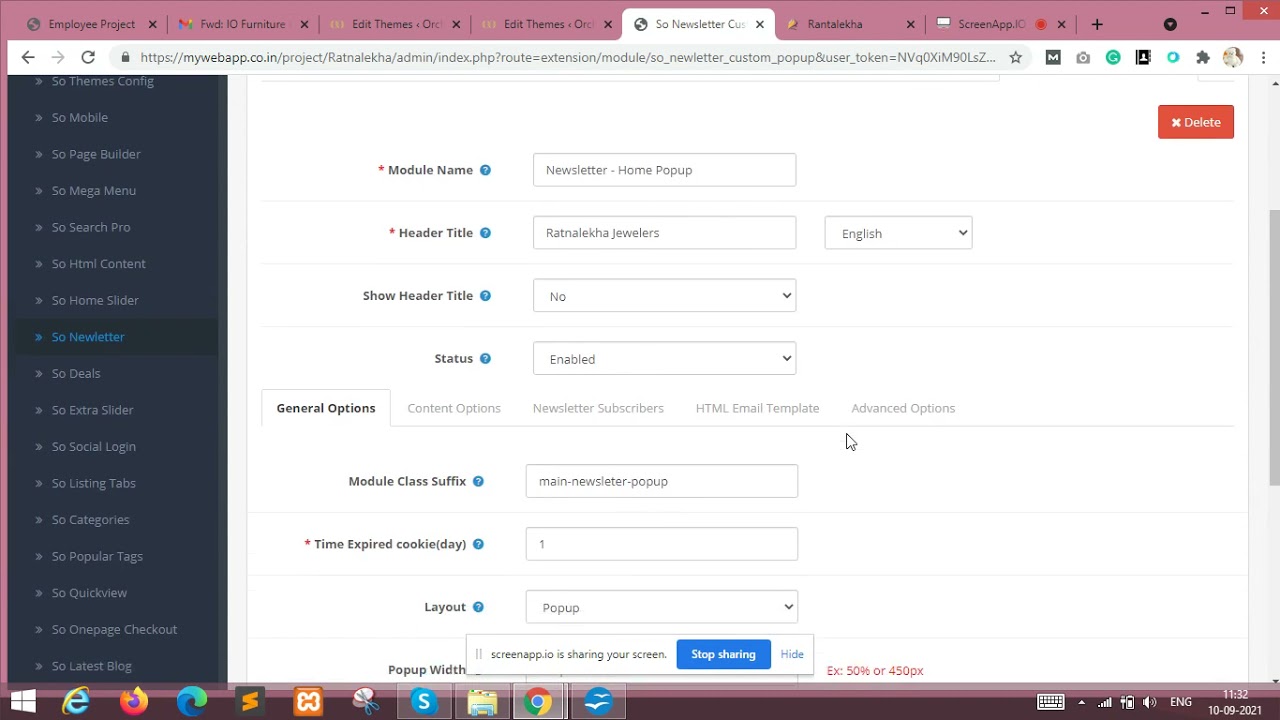This screenshot has width=1280, height=720.
Task: Open the browser extensions puzzle icon
Action: 1203,58
